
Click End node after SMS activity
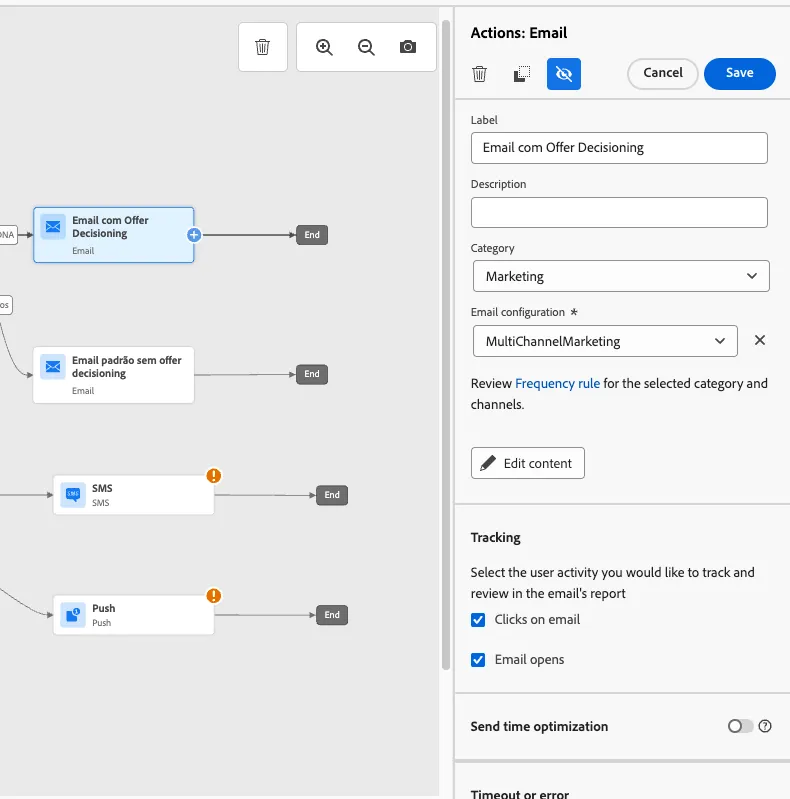pyautogui.click(x=332, y=495)
